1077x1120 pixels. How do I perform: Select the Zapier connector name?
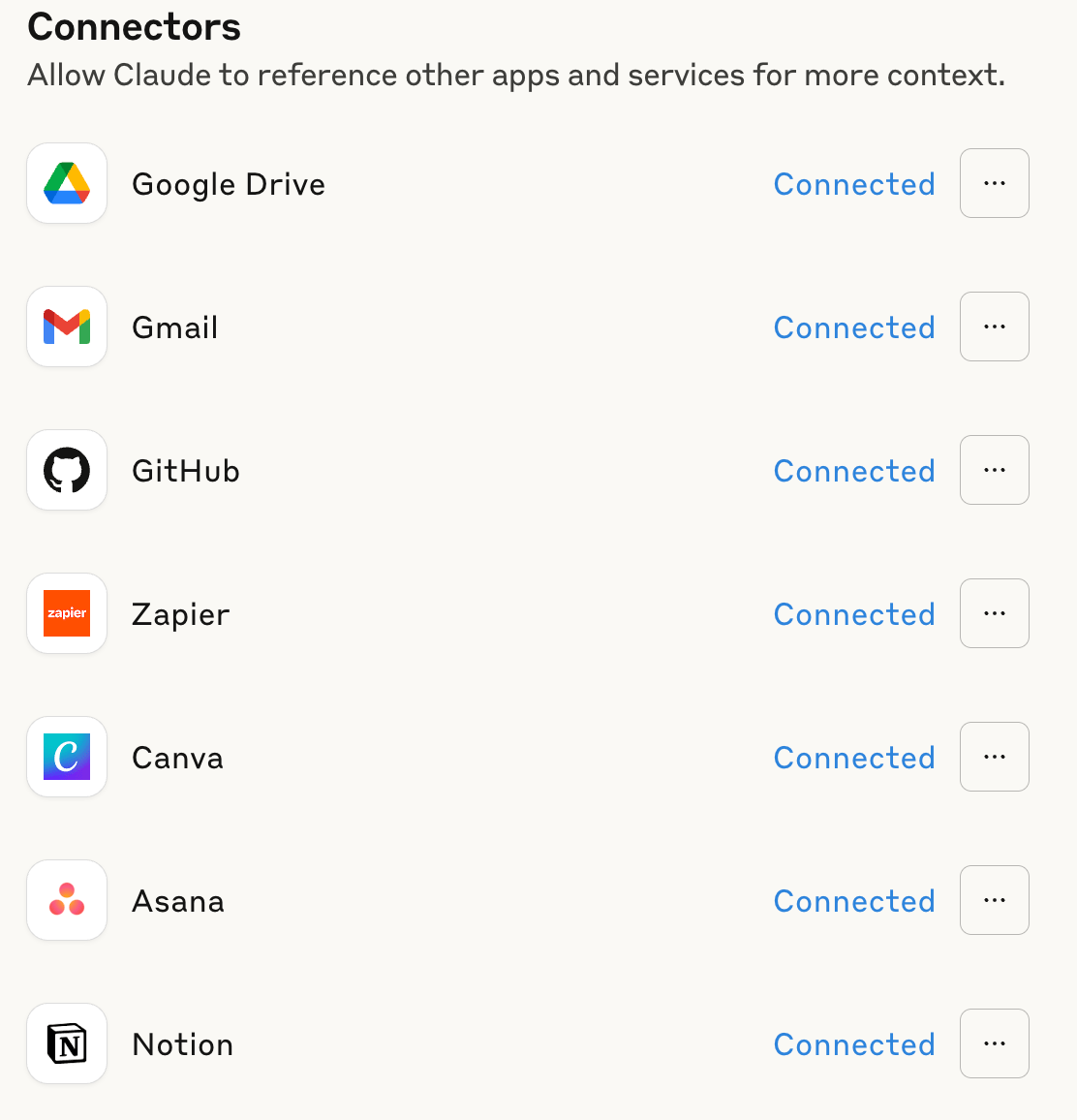pos(181,615)
